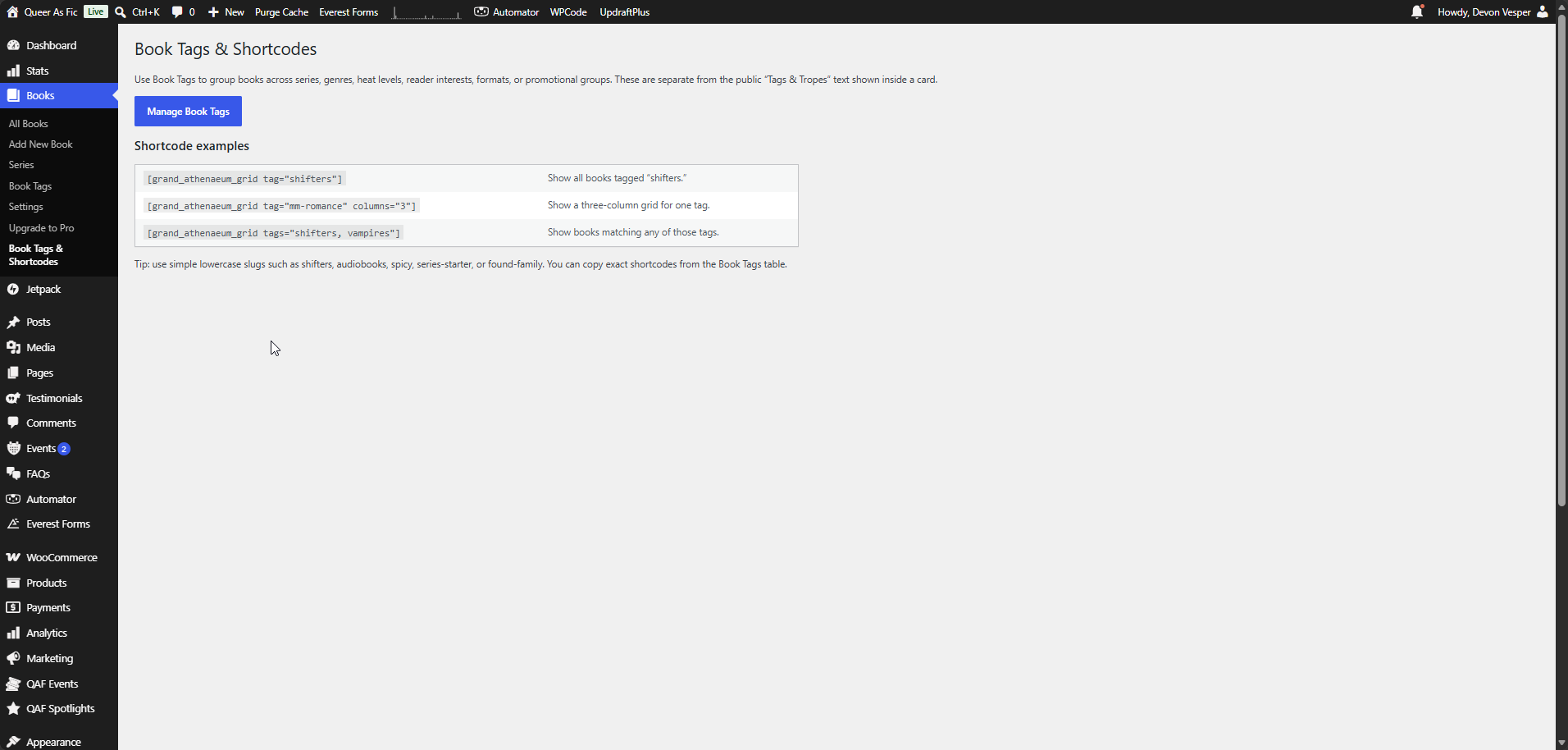Click the search magnifier Ctrl+K icon

121,11
